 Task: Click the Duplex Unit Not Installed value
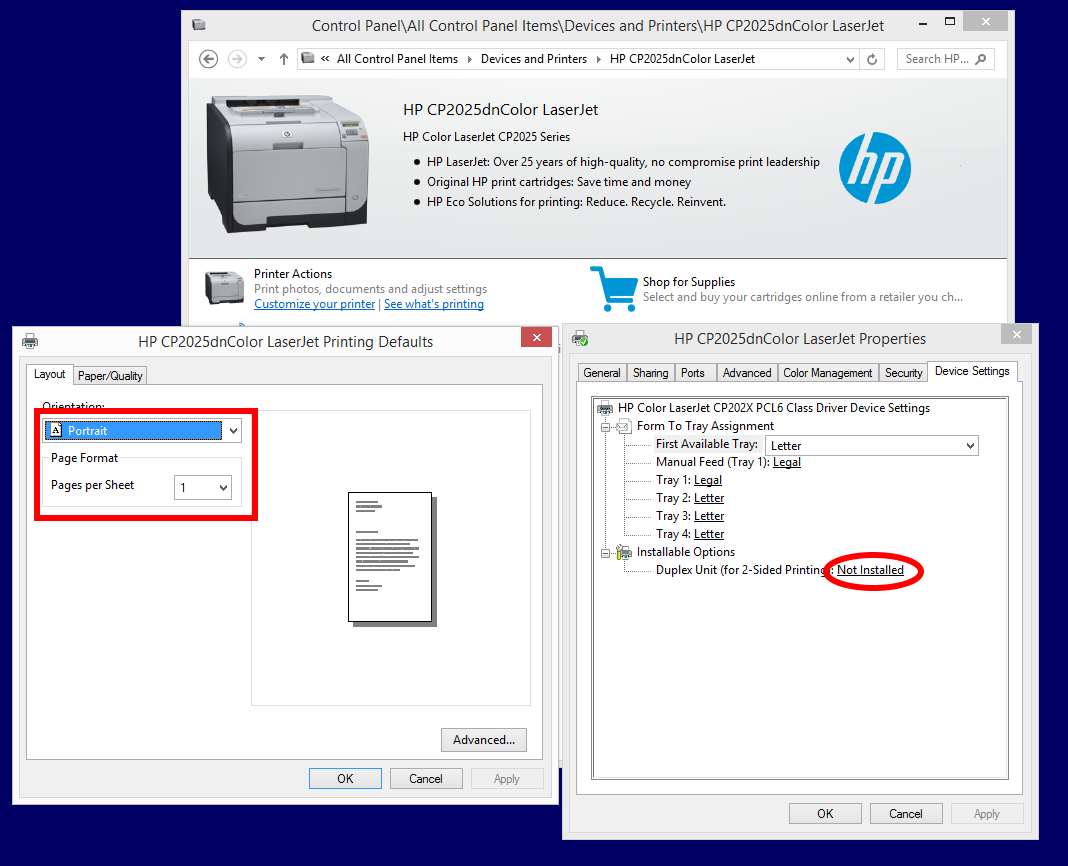point(870,570)
